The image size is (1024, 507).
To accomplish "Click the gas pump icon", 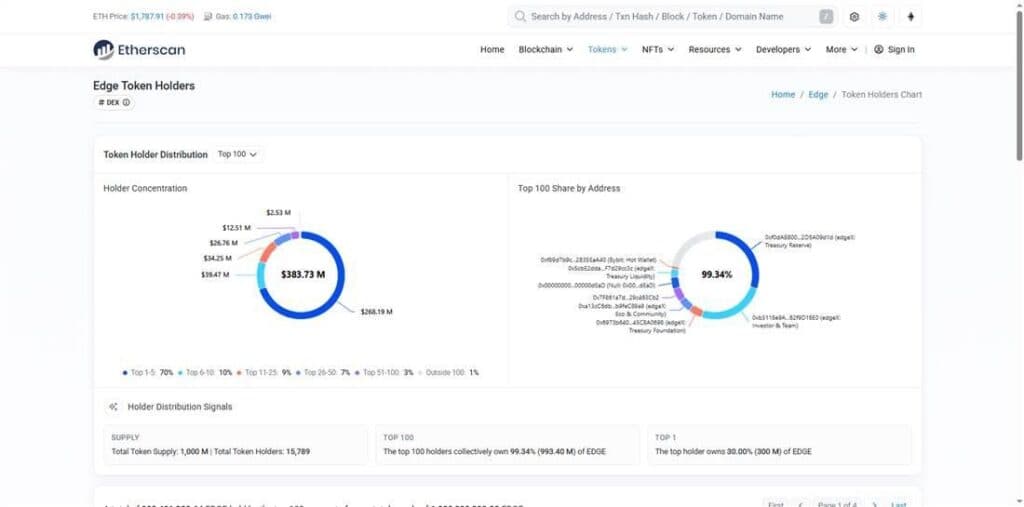I will coord(208,16).
